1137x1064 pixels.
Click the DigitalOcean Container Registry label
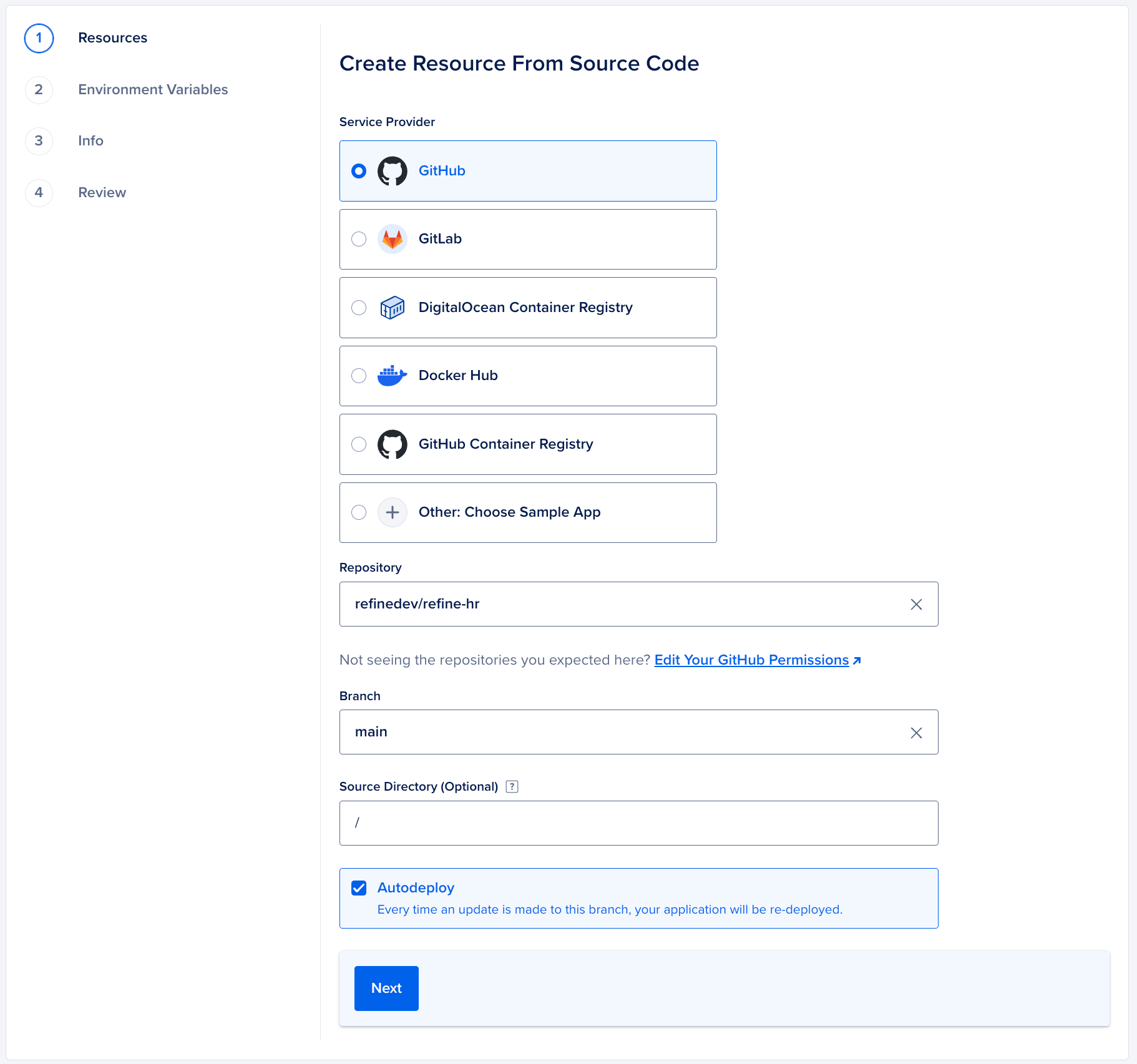pos(525,308)
